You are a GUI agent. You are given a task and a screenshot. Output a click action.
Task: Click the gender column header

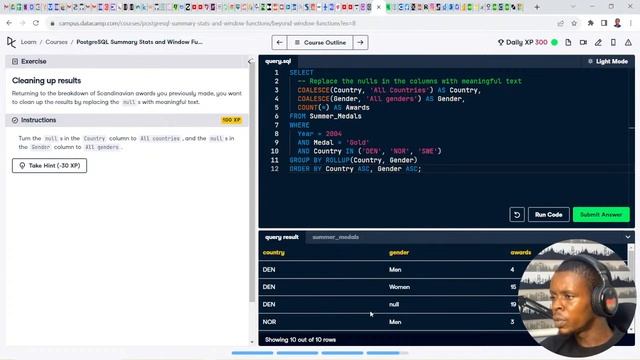click(399, 253)
